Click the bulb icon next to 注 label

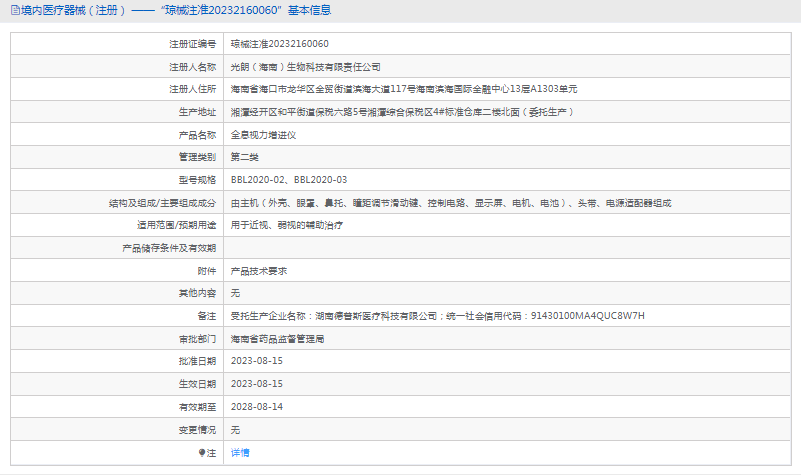tap(202, 453)
